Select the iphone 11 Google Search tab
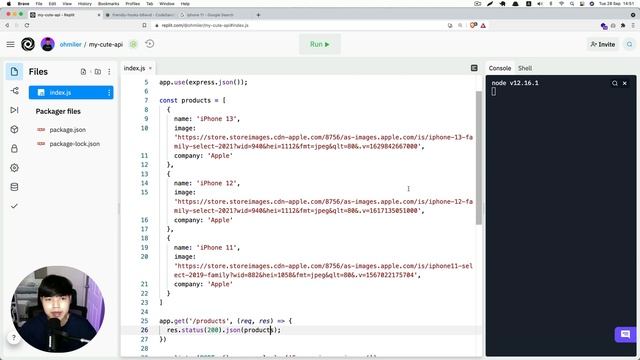 click(x=211, y=15)
